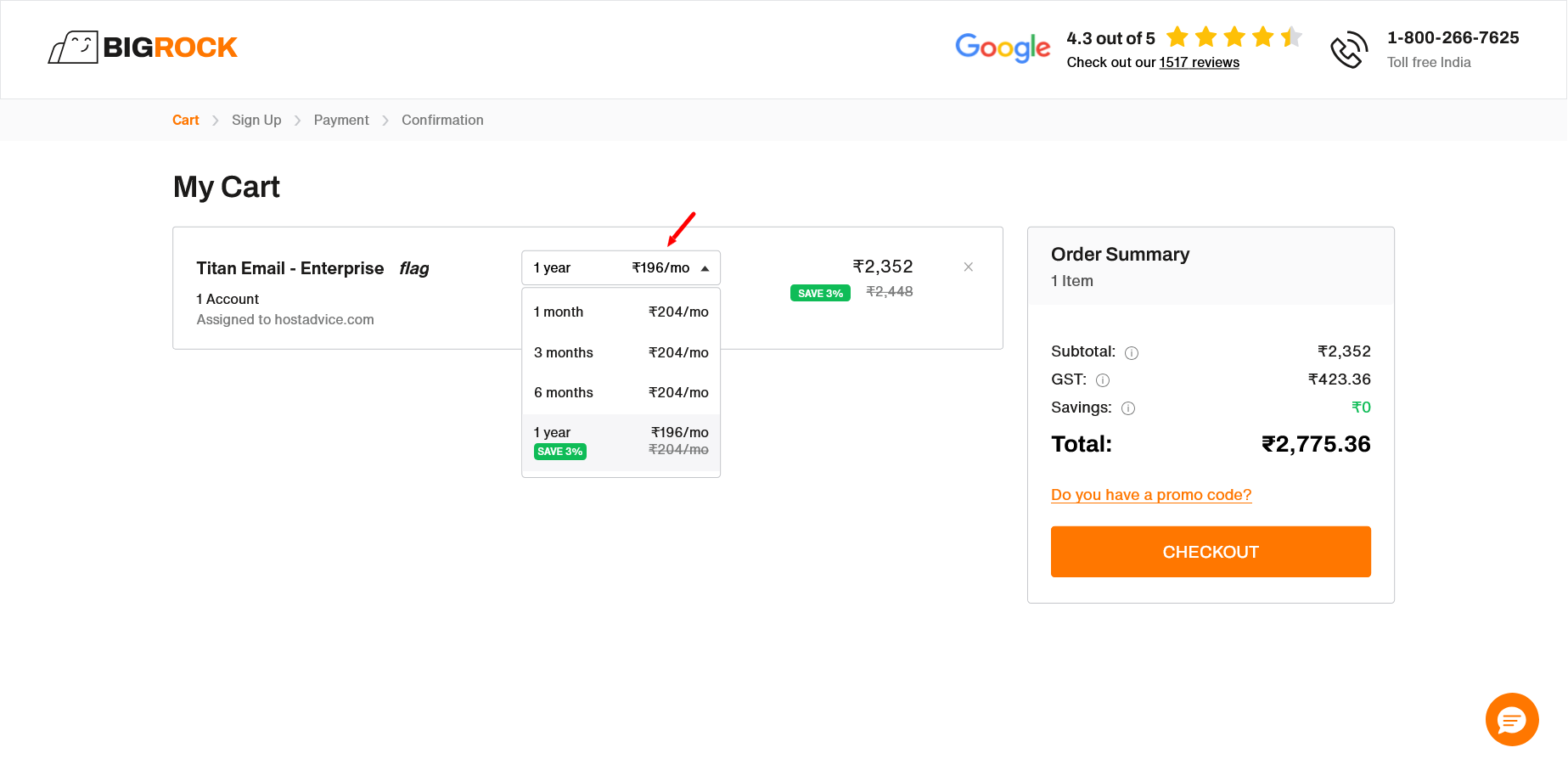Viewport: 1568px width, 770px height.
Task: Open the live chat bubble
Action: click(1512, 720)
